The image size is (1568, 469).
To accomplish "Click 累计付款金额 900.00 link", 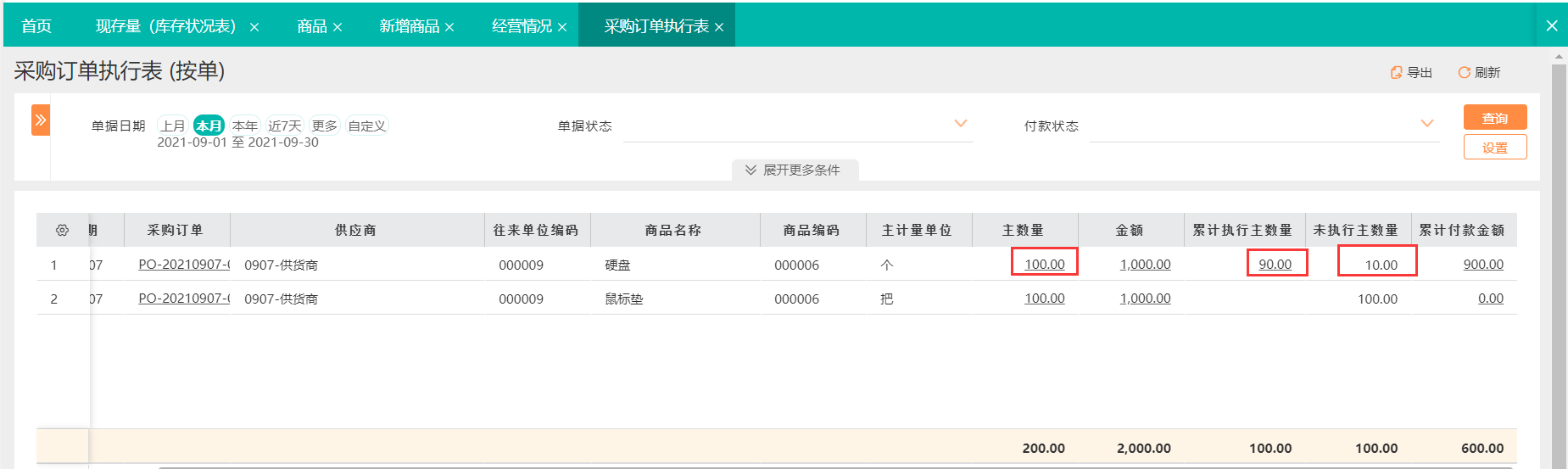I will click(x=1483, y=265).
